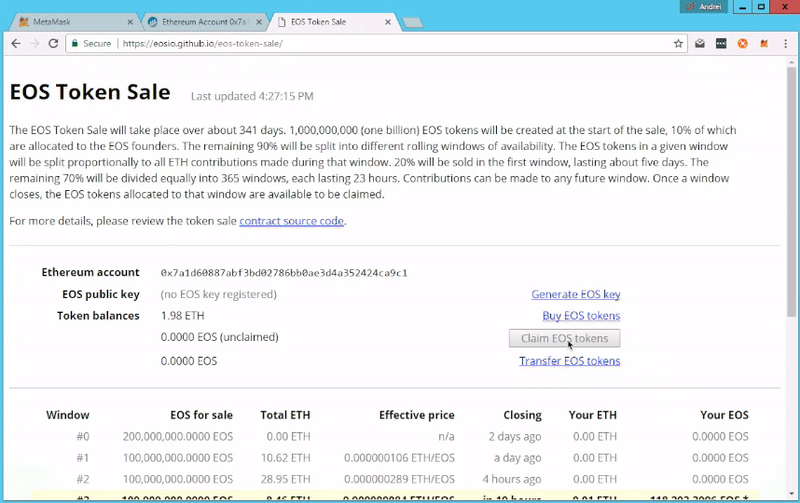Viewport: 800px width, 503px height.
Task: Click the EOS Token Sale heading
Action: click(x=90, y=92)
